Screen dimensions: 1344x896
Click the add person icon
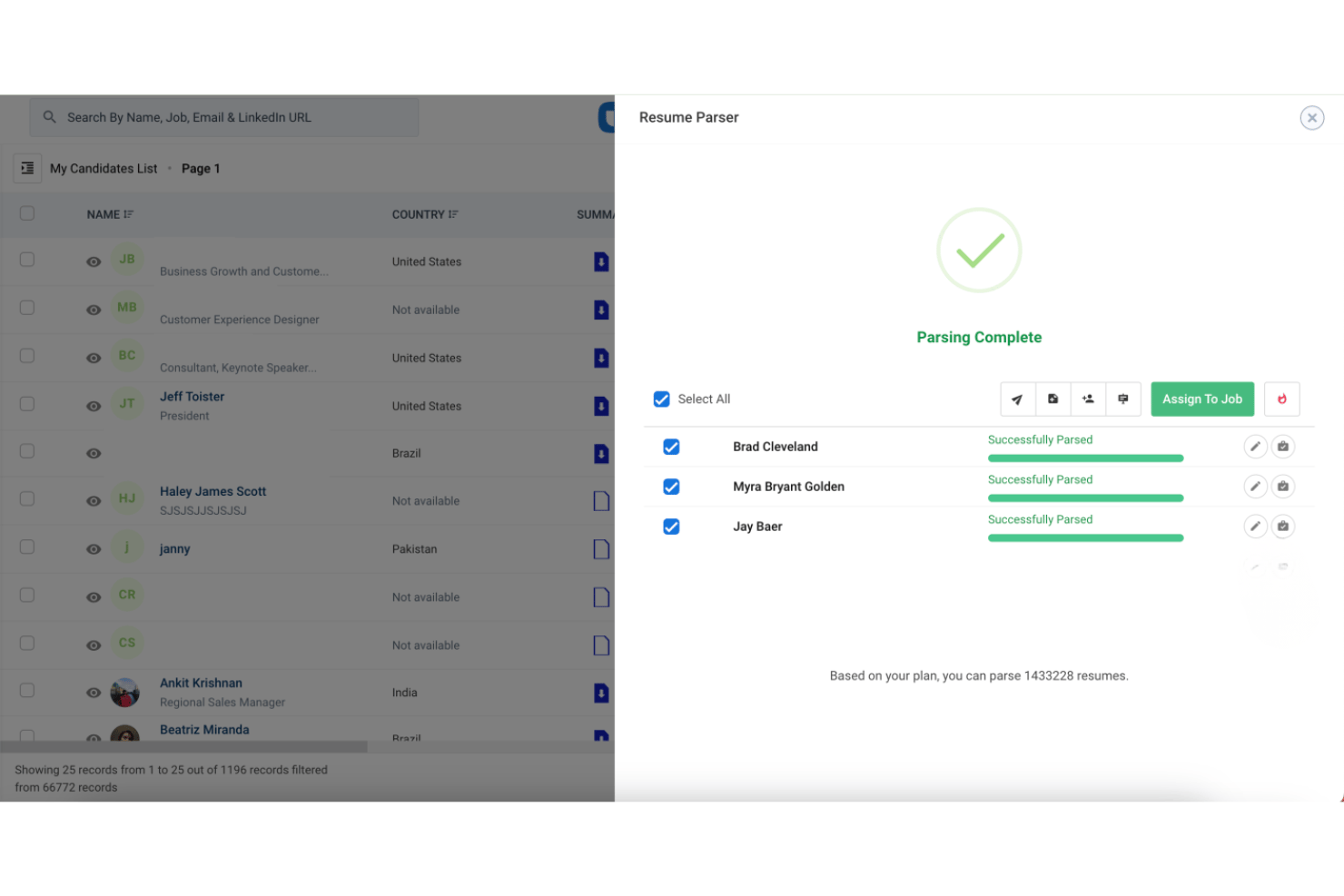(x=1088, y=399)
